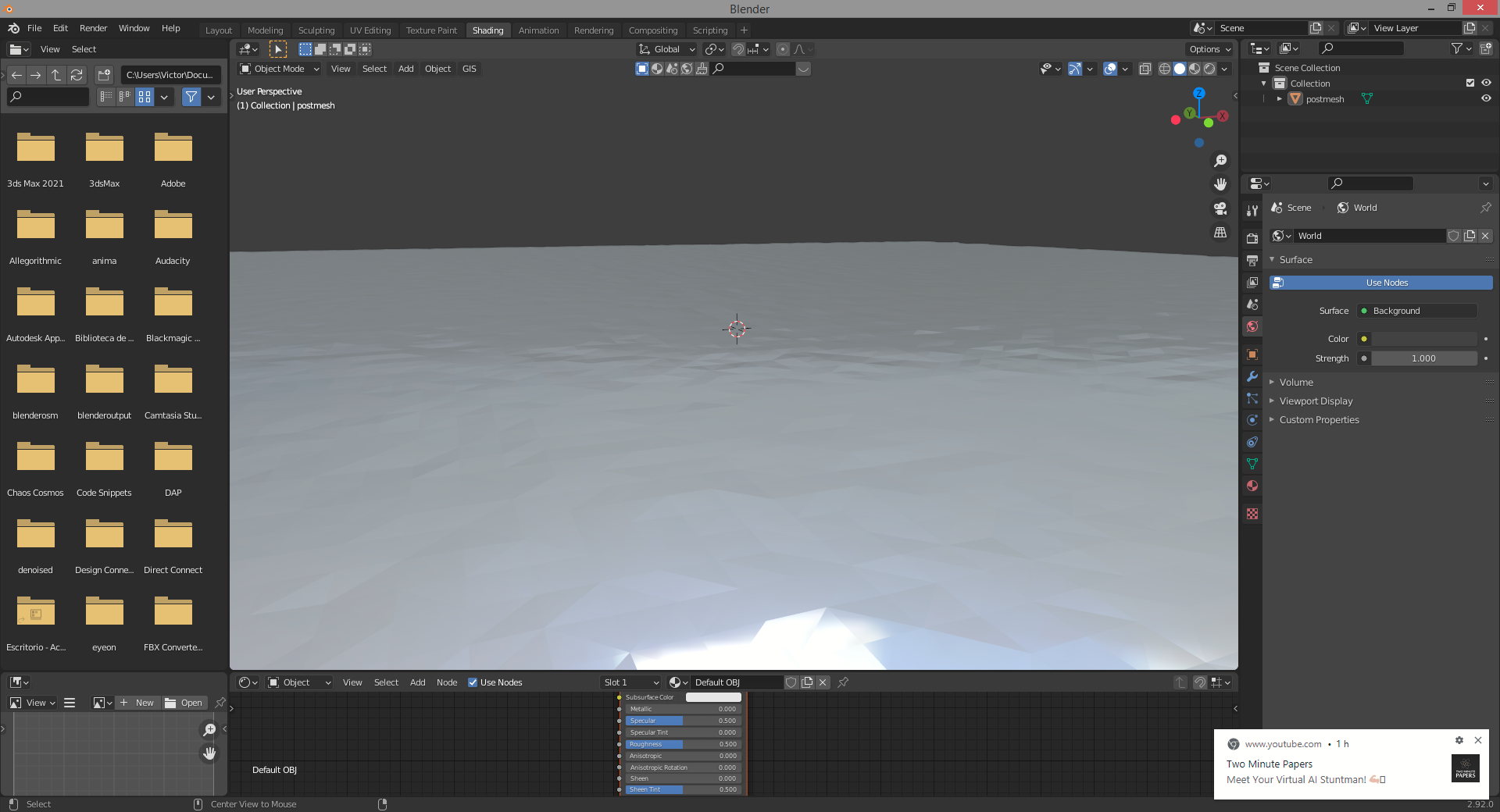This screenshot has width=1500, height=812.
Task: Open the Material properties tab
Action: tap(1252, 486)
